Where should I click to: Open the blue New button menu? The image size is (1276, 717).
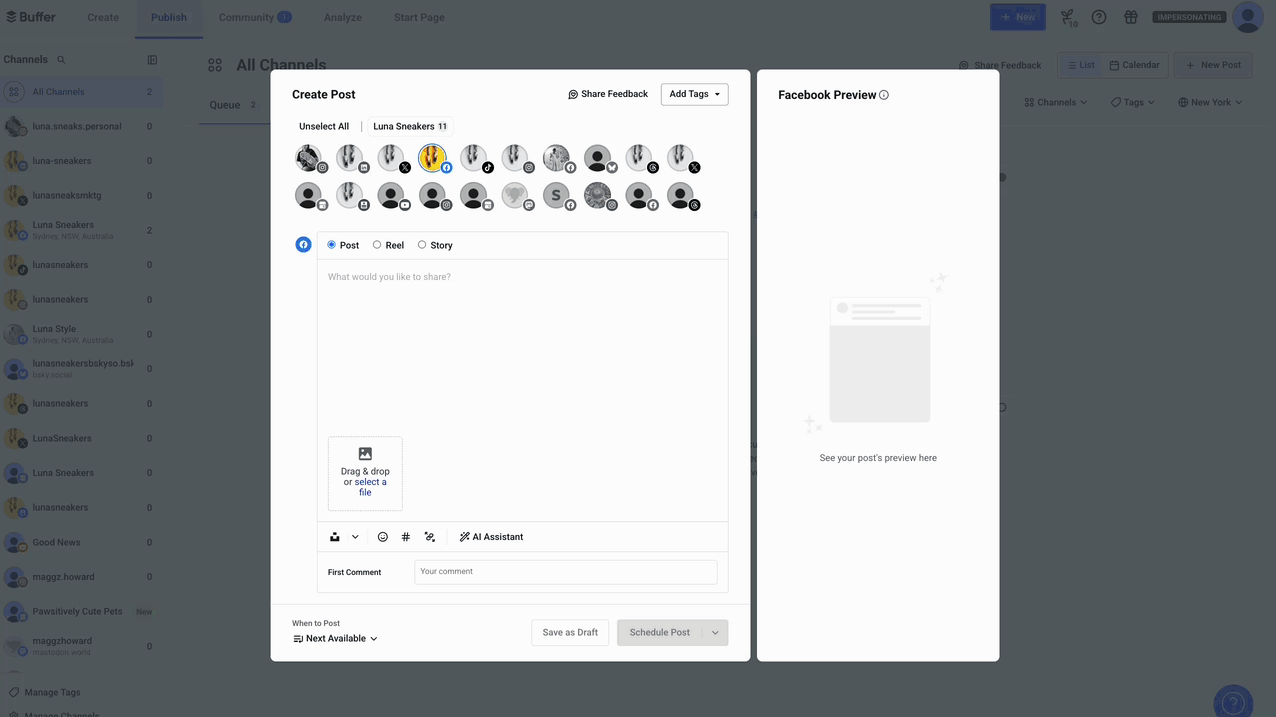coord(1018,17)
